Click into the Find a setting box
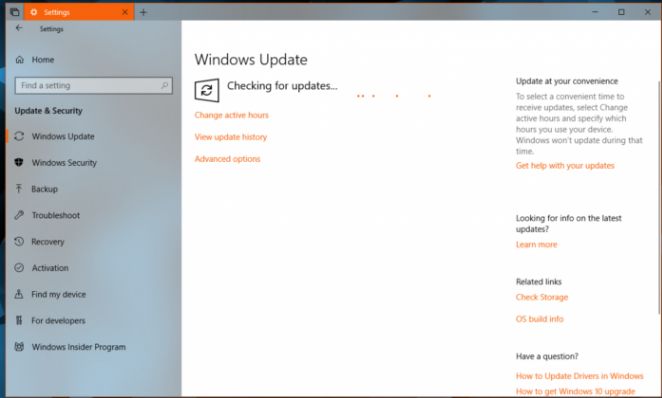Image resolution: width=662 pixels, height=398 pixels. click(x=94, y=85)
